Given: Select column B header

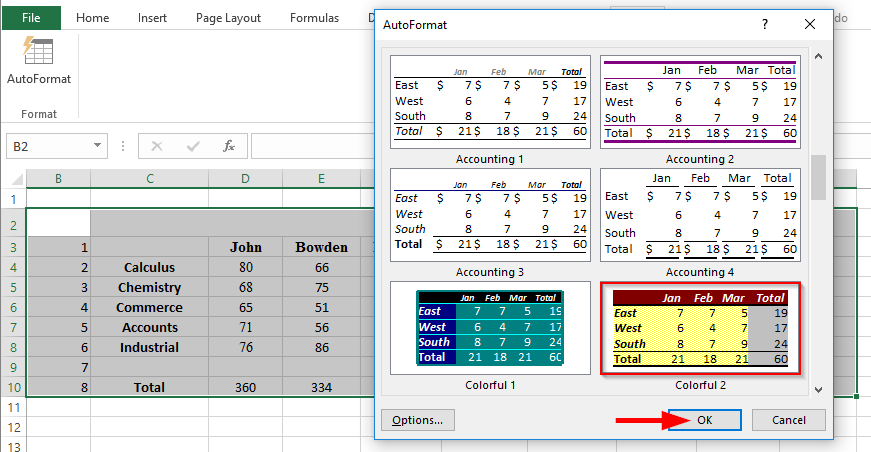Looking at the screenshot, I should click(x=58, y=179).
